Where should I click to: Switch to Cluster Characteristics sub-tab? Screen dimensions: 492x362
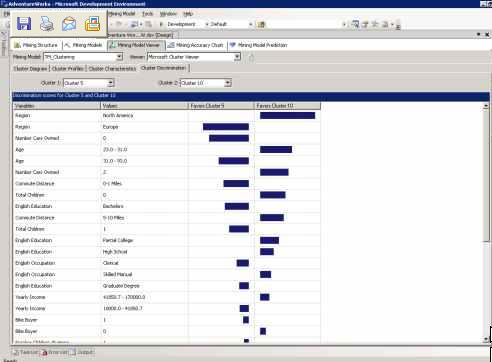point(112,69)
